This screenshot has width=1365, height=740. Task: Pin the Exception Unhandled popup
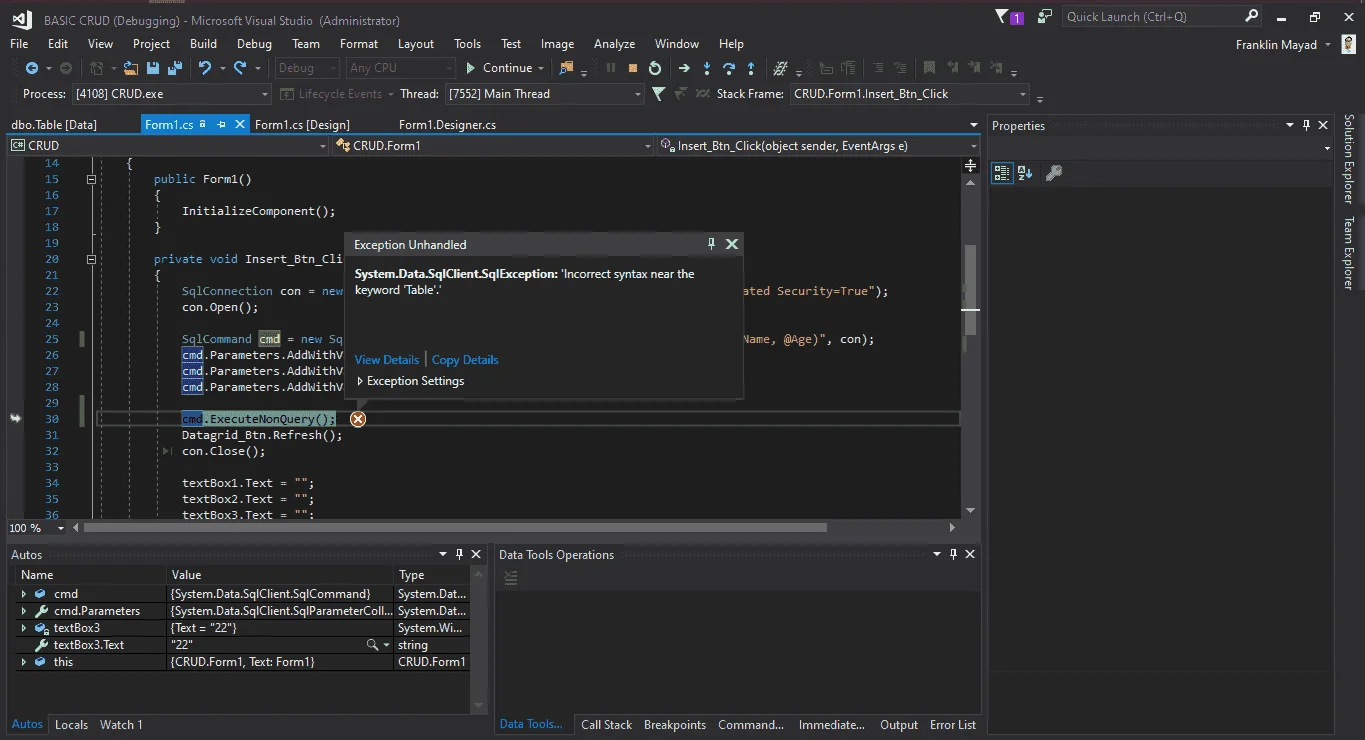(x=712, y=244)
